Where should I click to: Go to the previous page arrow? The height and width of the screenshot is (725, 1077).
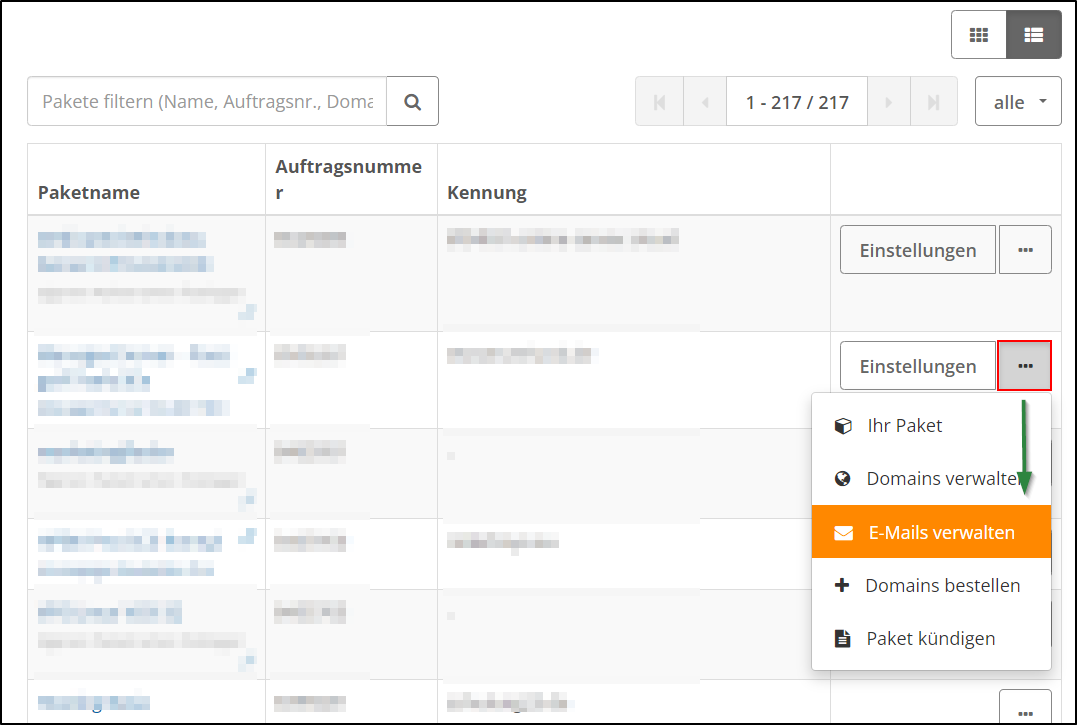tap(705, 101)
